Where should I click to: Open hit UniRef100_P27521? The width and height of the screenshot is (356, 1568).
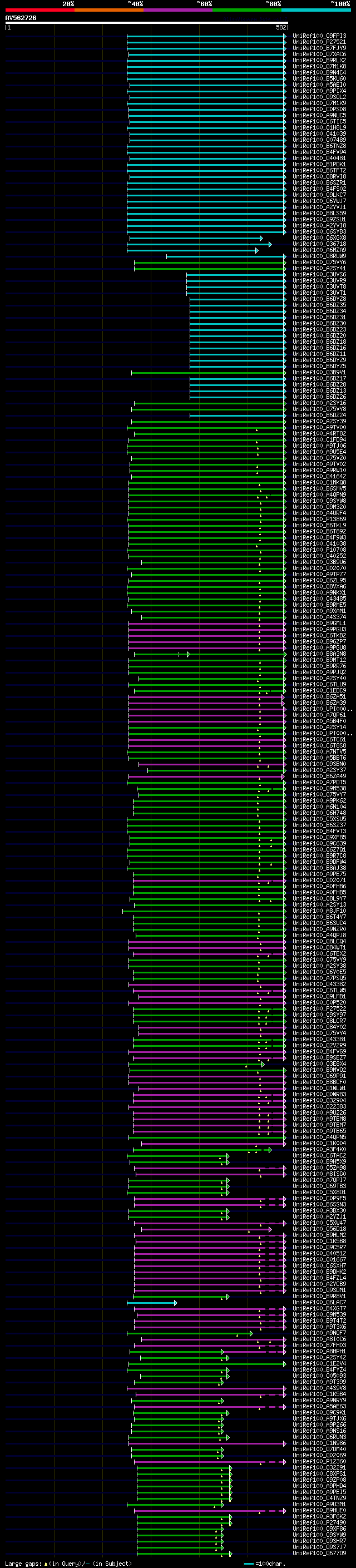(x=319, y=42)
